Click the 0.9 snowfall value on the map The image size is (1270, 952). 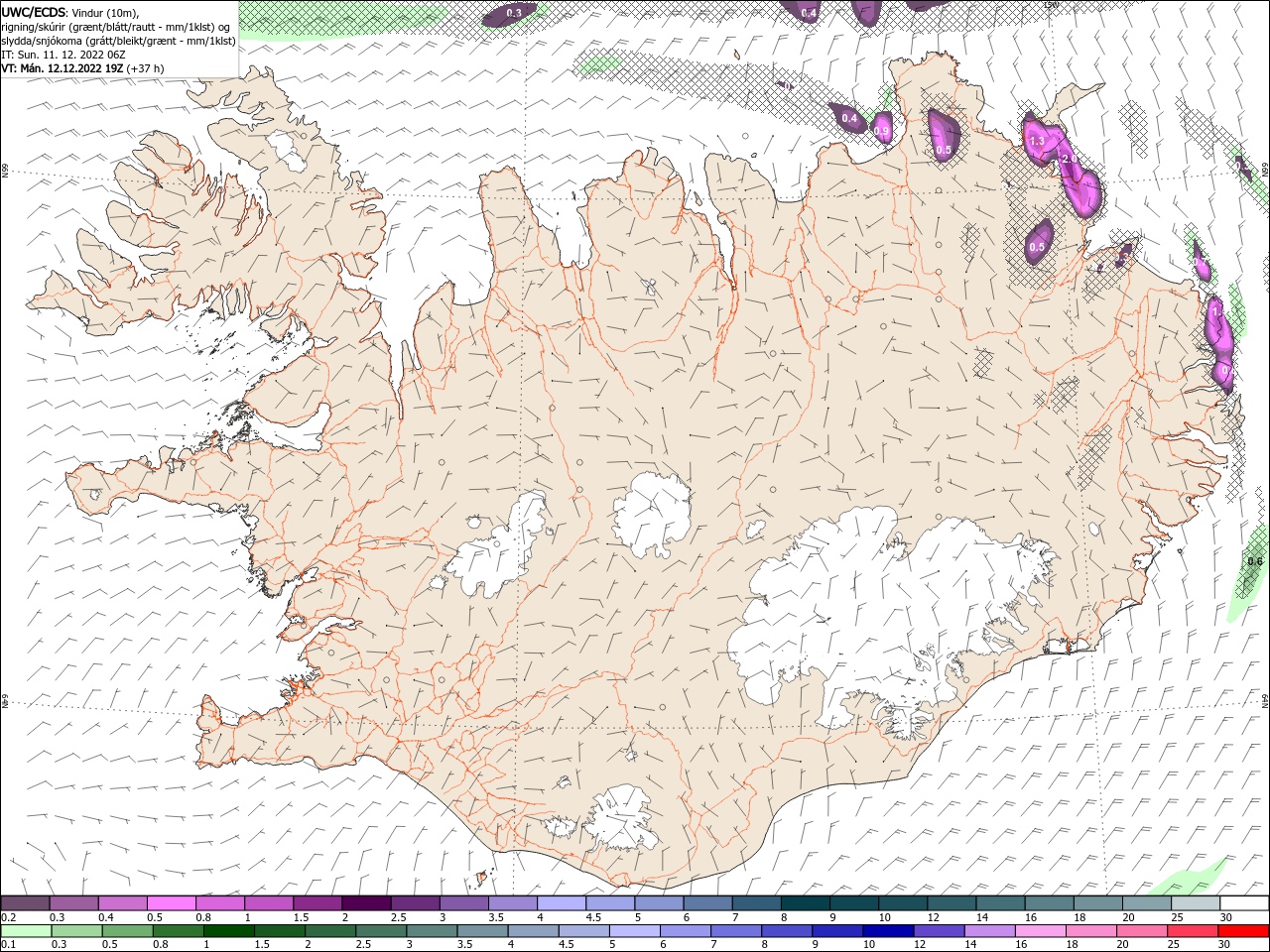(882, 131)
